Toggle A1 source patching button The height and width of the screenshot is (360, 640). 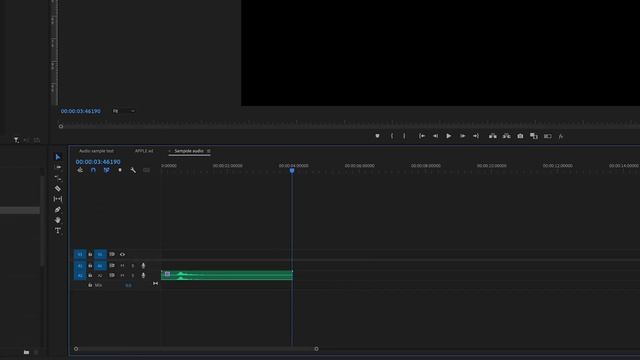point(80,266)
